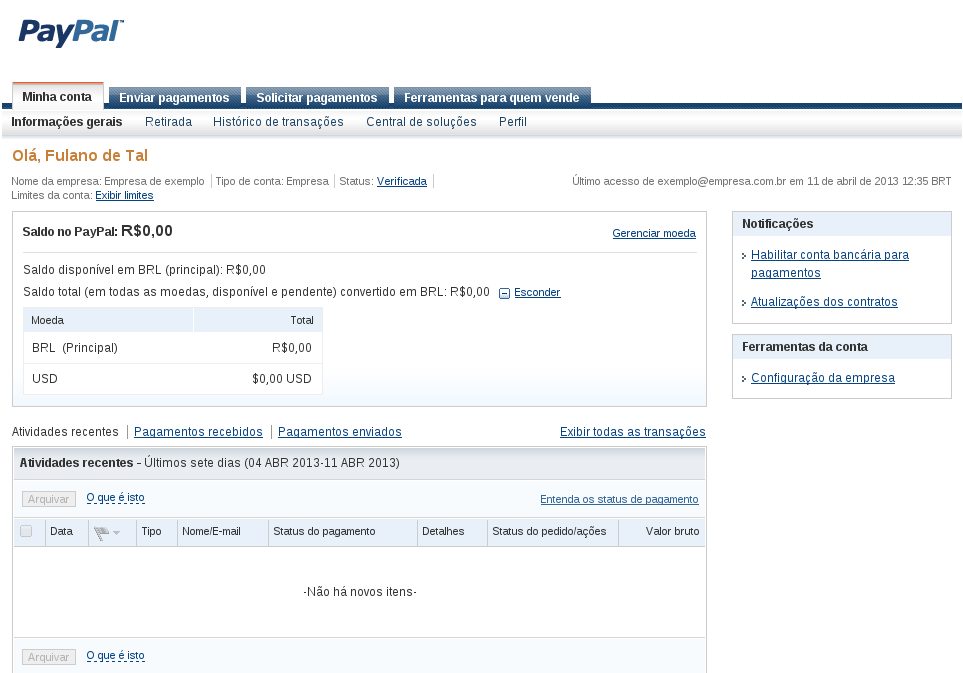Click the Ferramentas da conta heading

805,346
